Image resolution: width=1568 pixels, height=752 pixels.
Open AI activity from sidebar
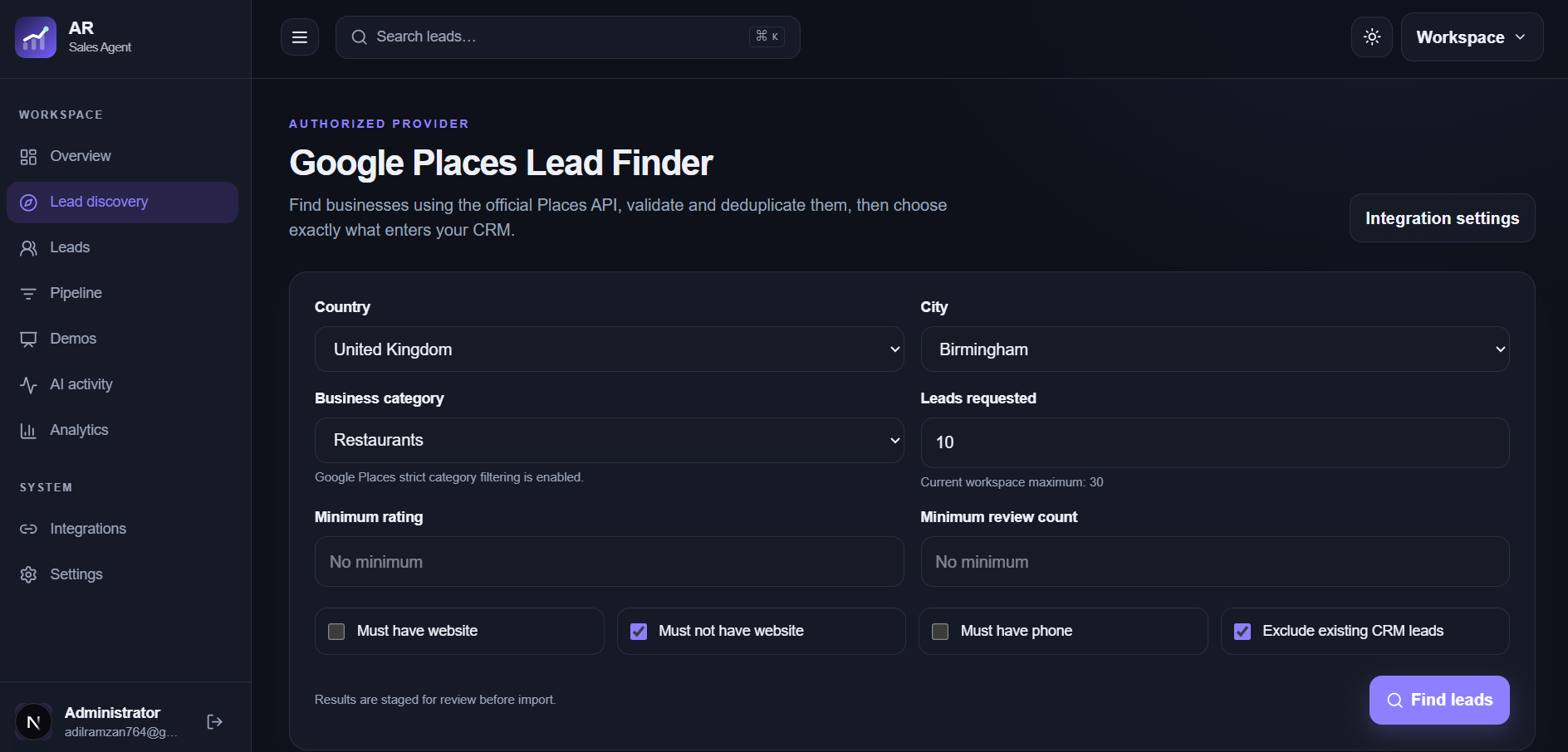122,385
